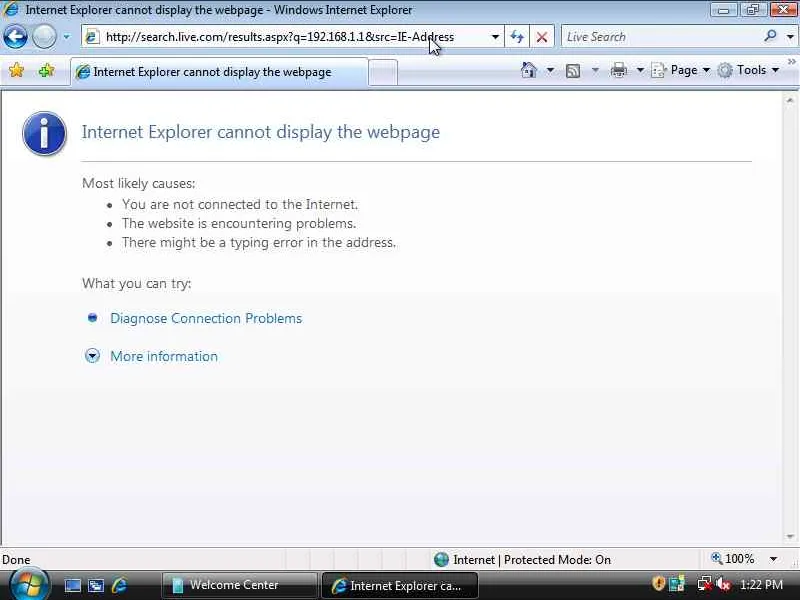Viewport: 800px width, 600px height.
Task: Select Internet Explorer taskbar button
Action: point(400,585)
